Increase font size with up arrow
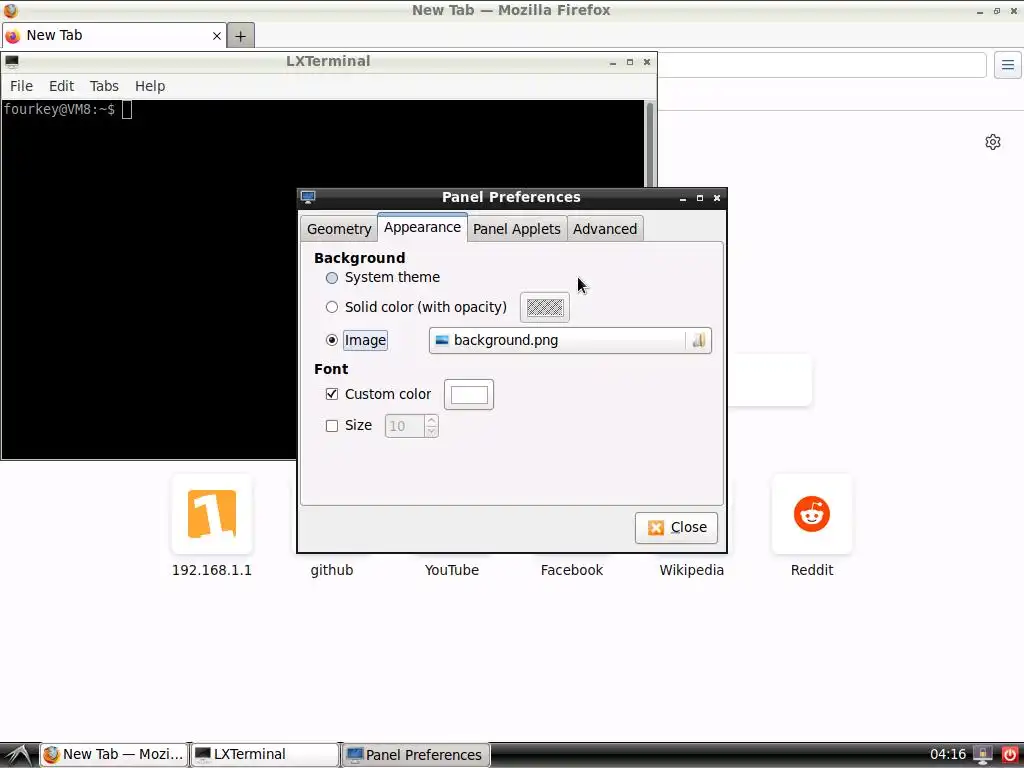This screenshot has width=1024, height=768. pyautogui.click(x=431, y=421)
